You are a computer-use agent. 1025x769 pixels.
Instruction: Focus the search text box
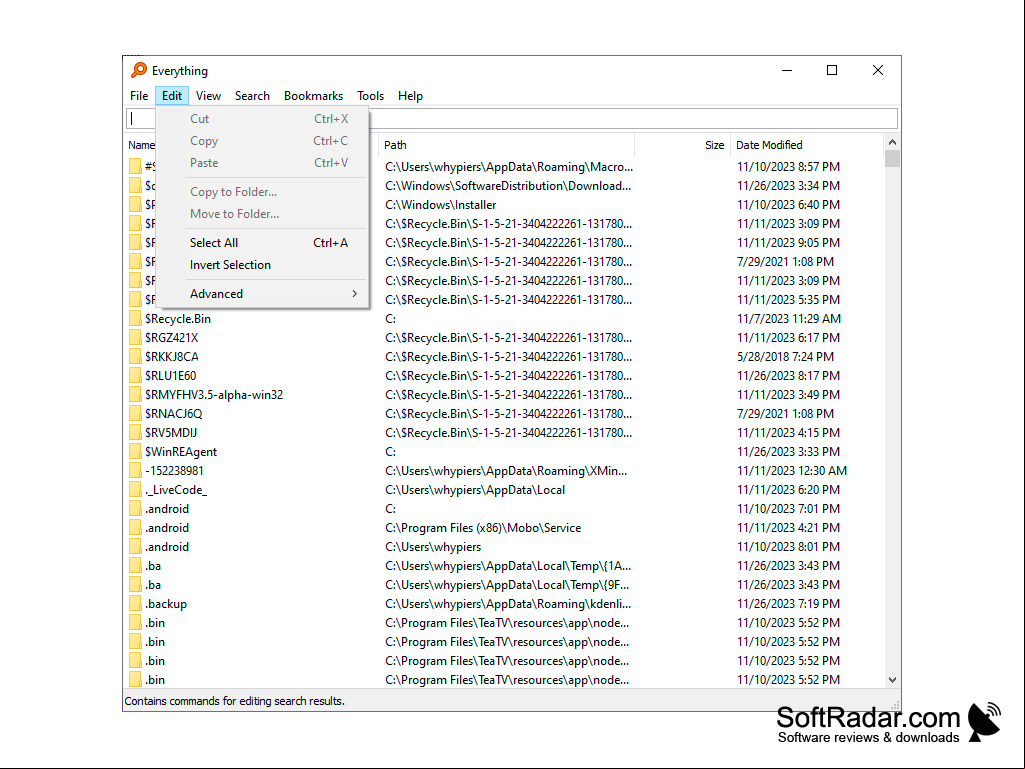point(511,118)
